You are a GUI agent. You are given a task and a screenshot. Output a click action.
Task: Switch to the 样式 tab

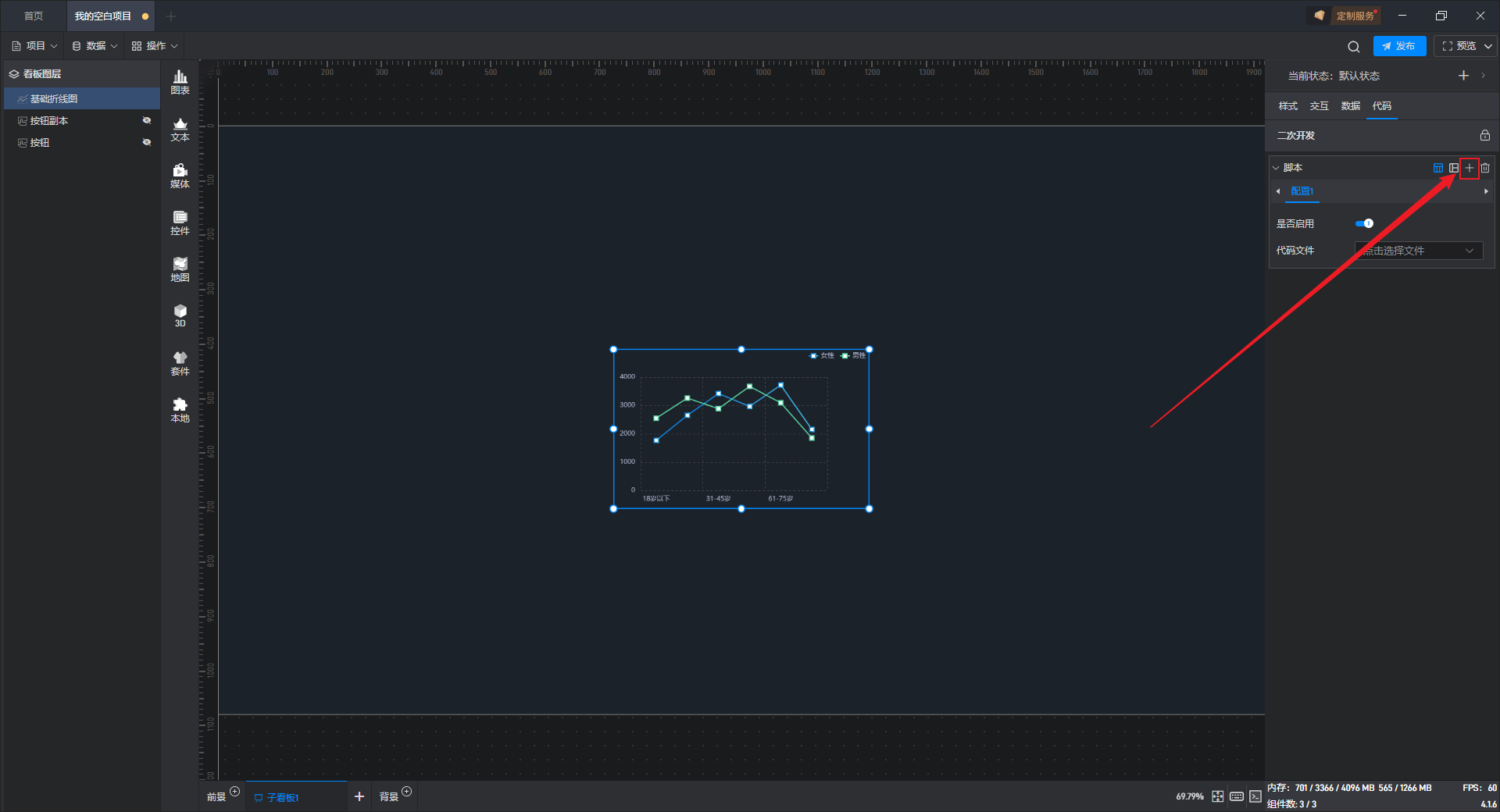pos(1287,106)
